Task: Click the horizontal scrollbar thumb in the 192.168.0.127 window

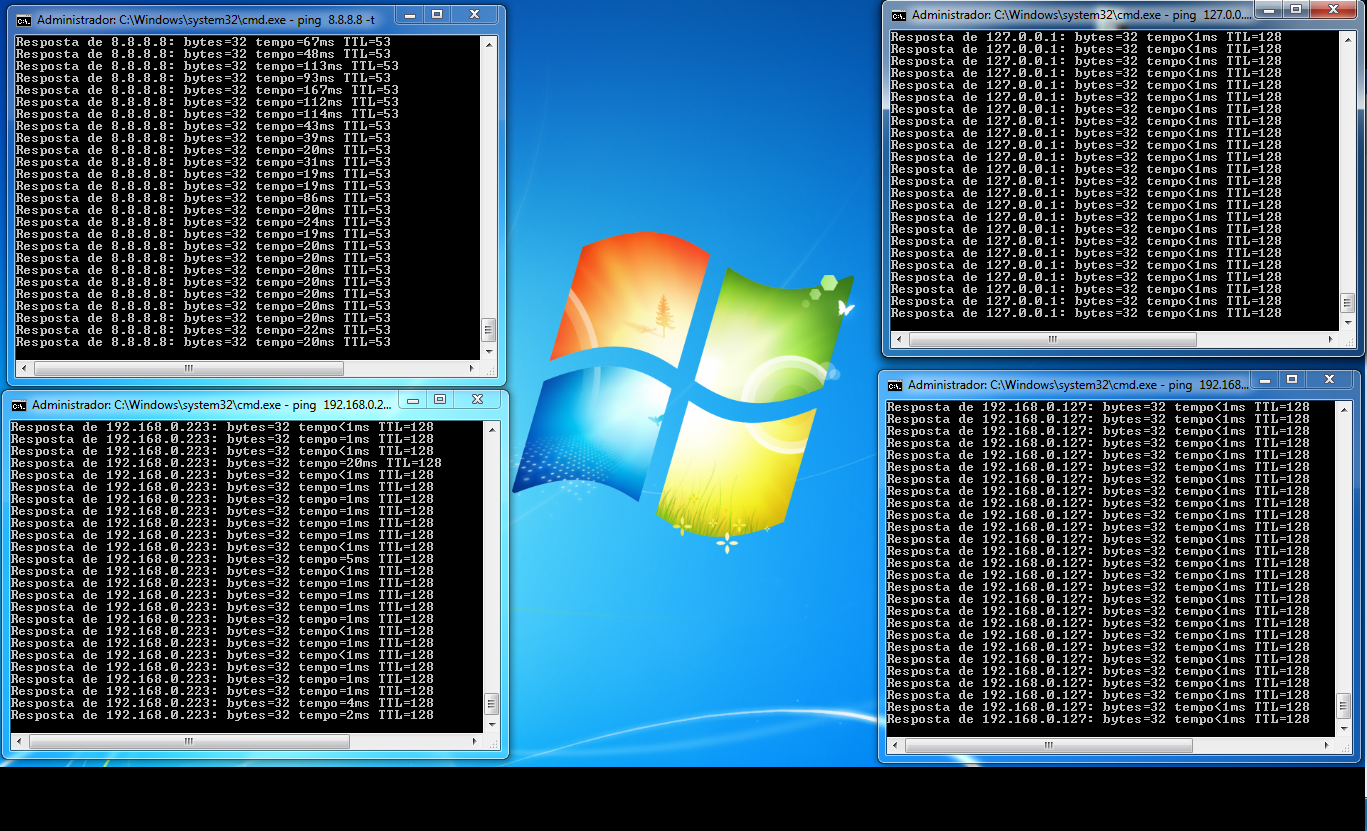Action: (x=1048, y=746)
